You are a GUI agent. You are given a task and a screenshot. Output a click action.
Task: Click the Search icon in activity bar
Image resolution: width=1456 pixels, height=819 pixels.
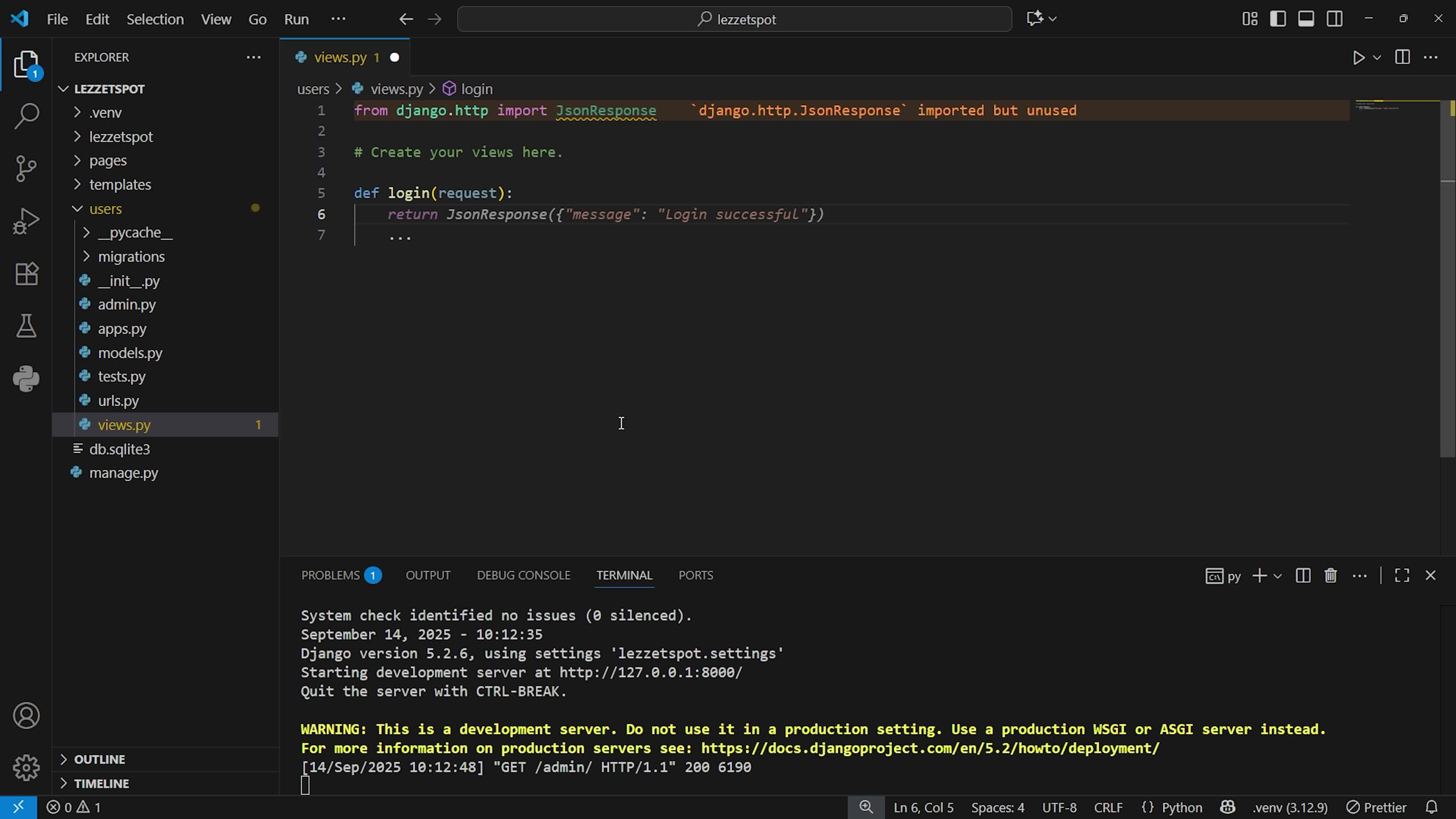click(26, 115)
